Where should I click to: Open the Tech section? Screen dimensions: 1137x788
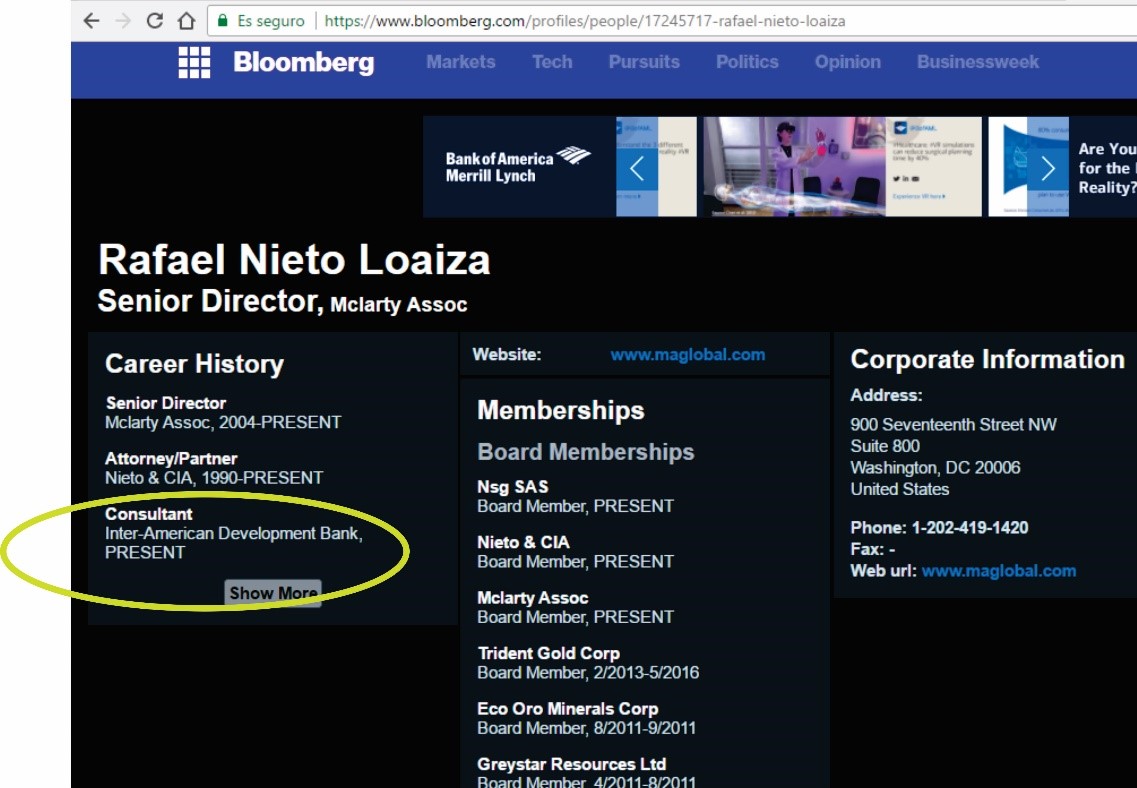point(552,62)
